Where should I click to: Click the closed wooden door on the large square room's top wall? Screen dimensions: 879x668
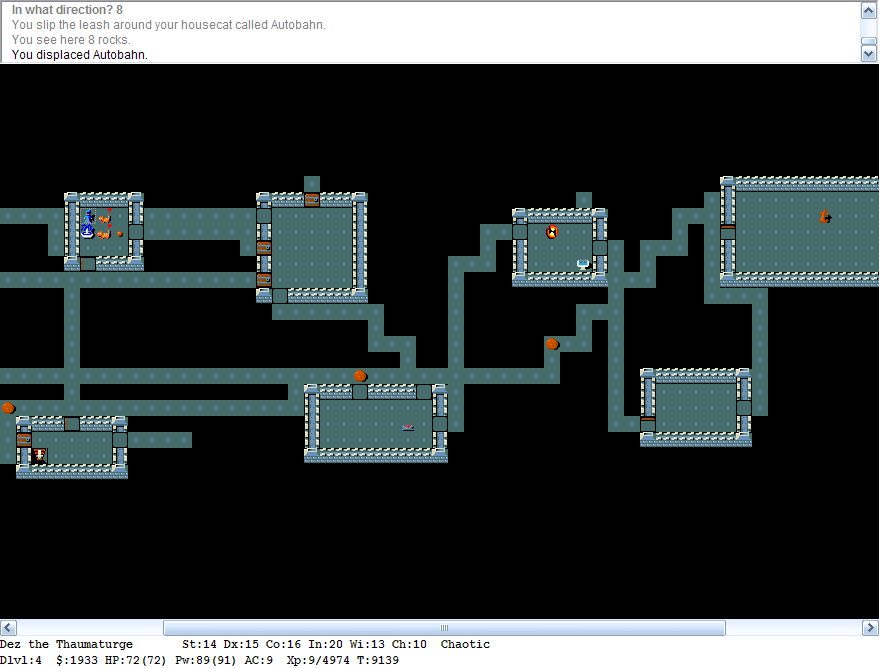click(312, 200)
